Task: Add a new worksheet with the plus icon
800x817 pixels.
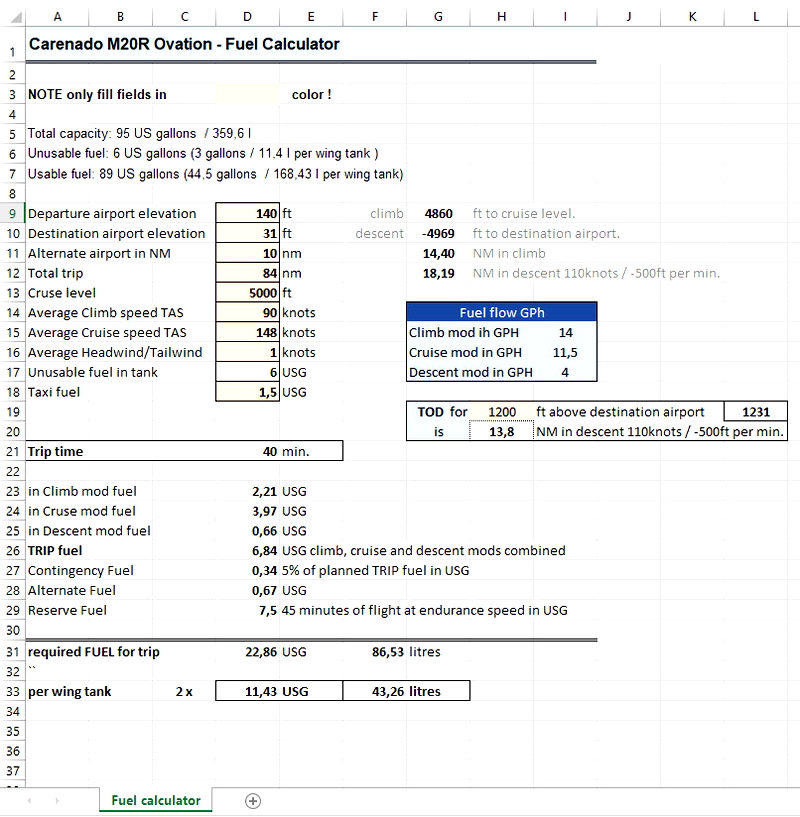Action: 253,801
